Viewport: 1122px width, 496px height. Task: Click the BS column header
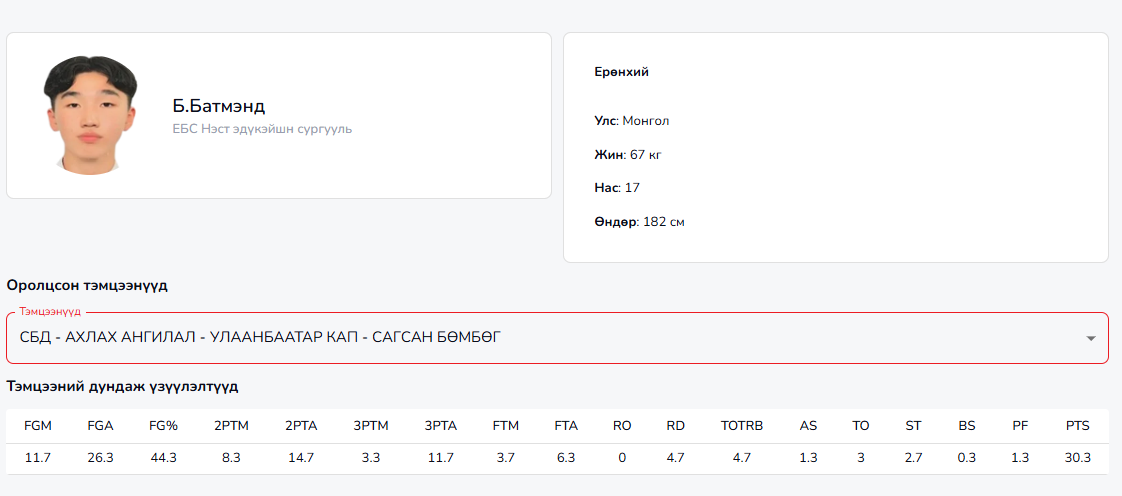point(966,426)
